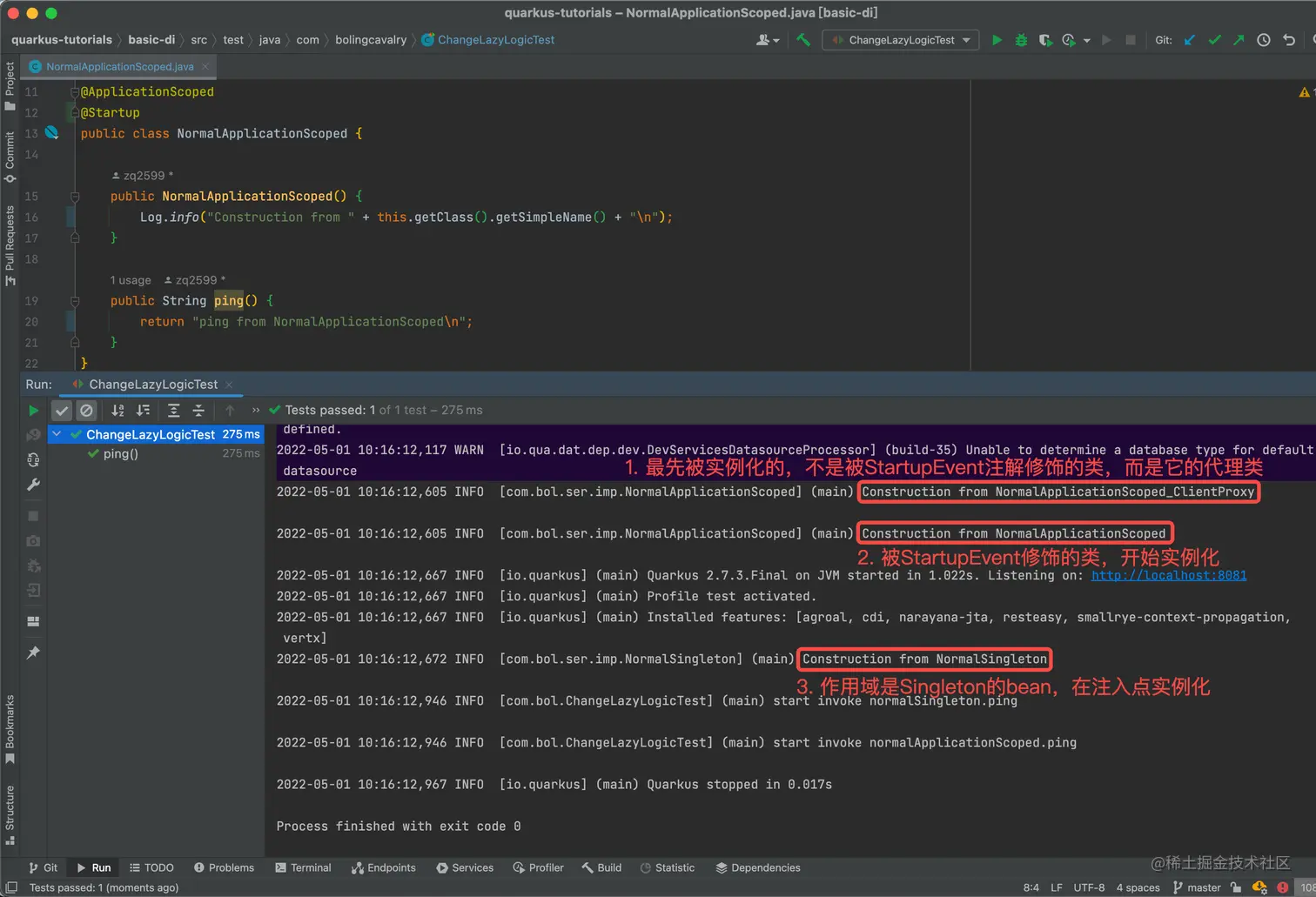Click cursor position 8:4 in status bar
Viewport: 1316px width, 897px height.
[x=1031, y=888]
